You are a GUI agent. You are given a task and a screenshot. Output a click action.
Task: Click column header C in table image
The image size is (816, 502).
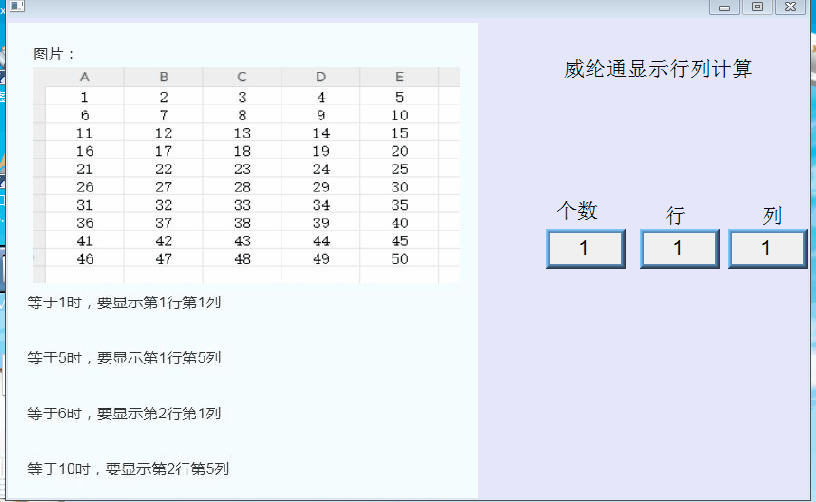tap(242, 77)
